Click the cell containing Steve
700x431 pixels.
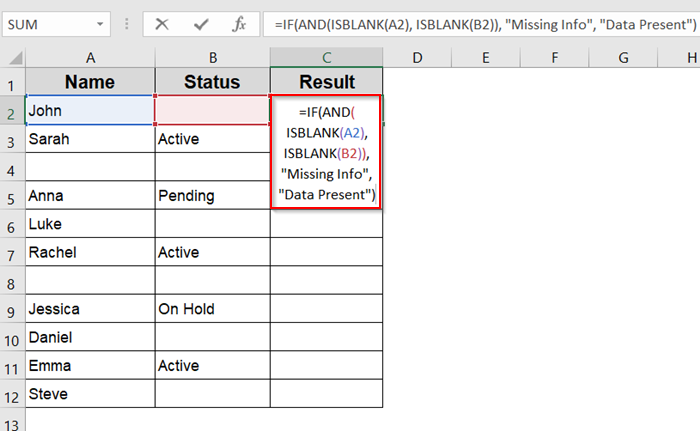tap(90, 394)
